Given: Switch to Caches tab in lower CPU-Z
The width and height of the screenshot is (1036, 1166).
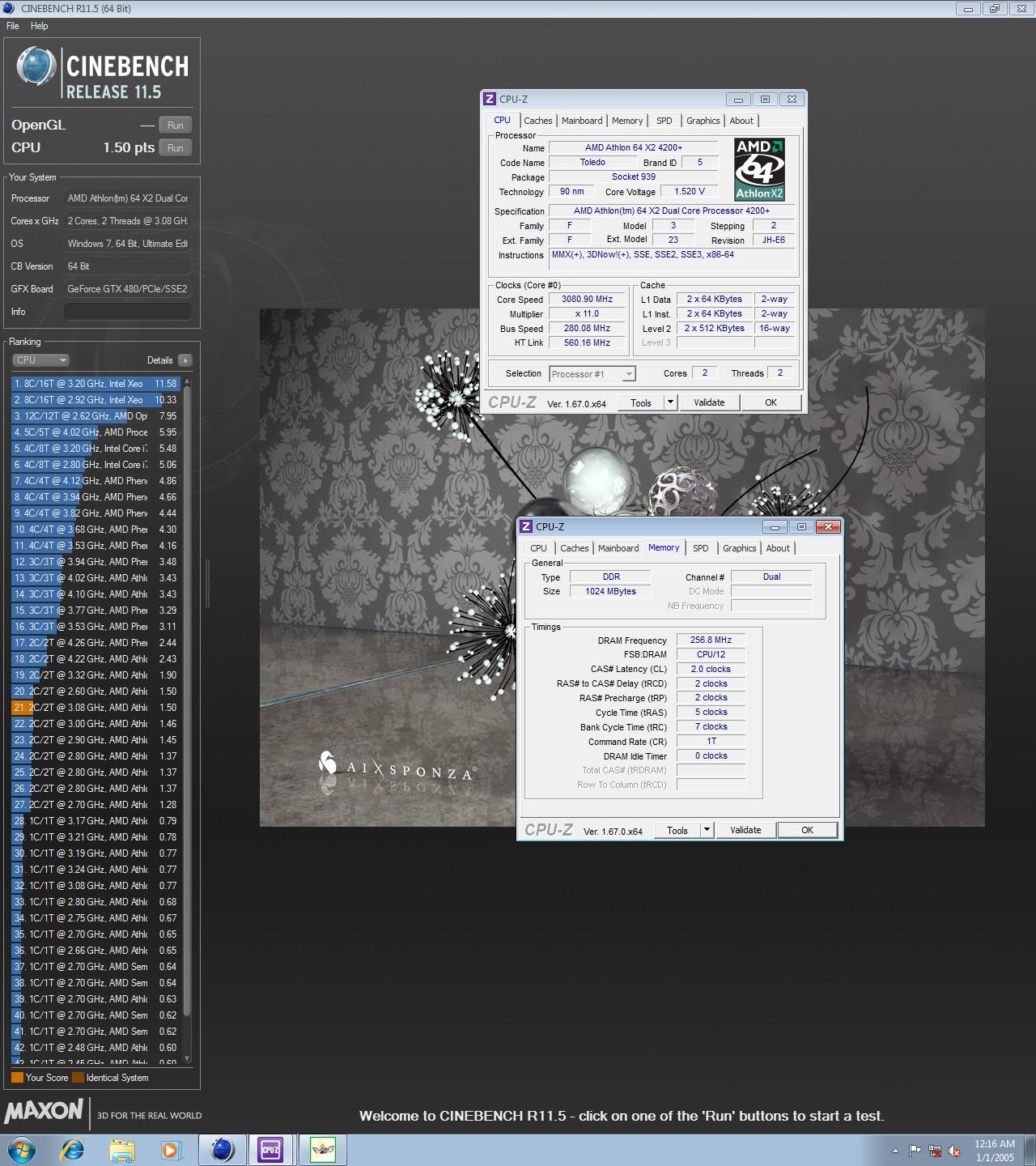Looking at the screenshot, I should [574, 548].
